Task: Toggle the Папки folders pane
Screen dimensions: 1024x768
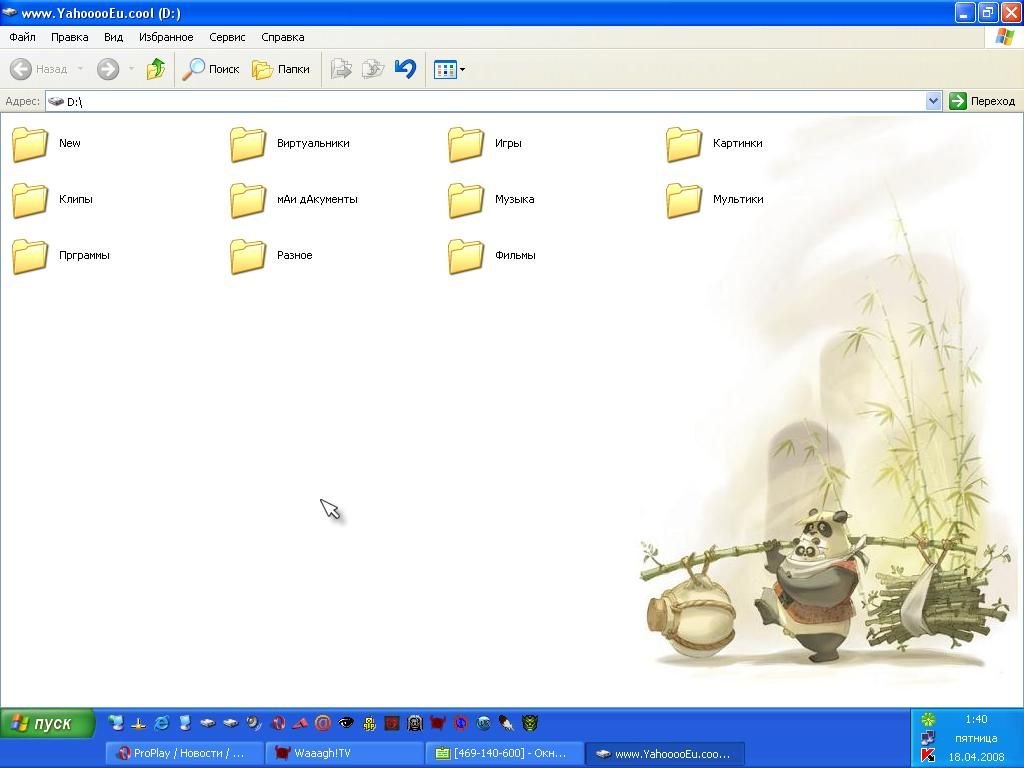Action: tap(281, 69)
